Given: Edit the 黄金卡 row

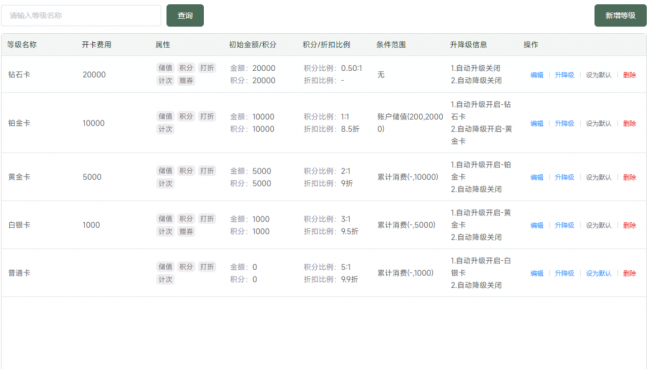Looking at the screenshot, I should [537, 177].
